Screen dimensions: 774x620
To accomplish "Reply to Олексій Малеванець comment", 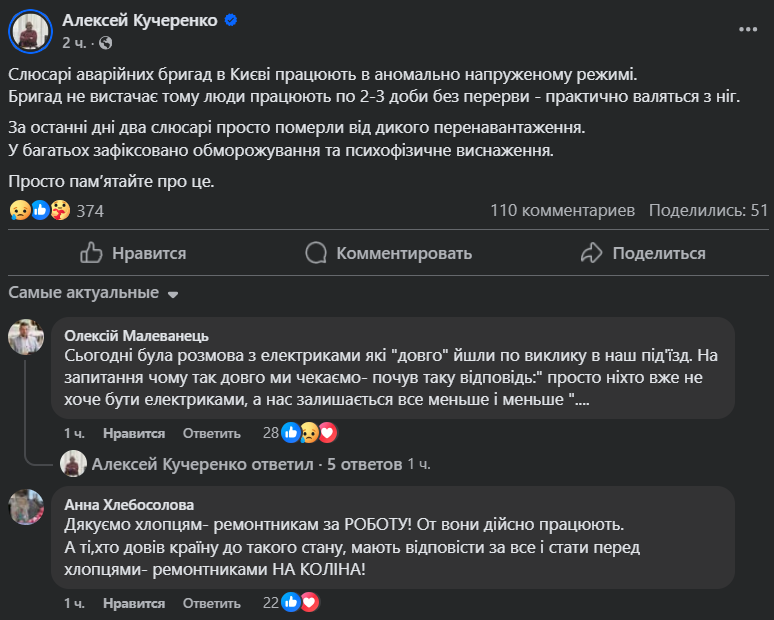I will click(211, 433).
